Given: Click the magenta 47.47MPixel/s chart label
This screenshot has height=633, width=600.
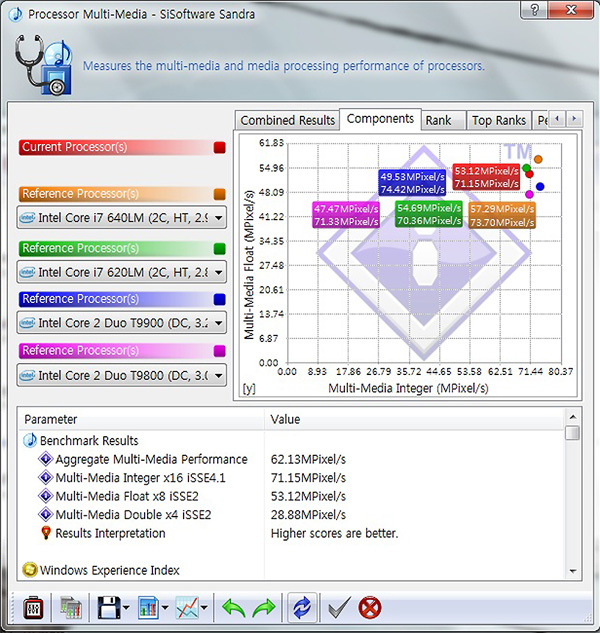Looking at the screenshot, I should click(346, 215).
